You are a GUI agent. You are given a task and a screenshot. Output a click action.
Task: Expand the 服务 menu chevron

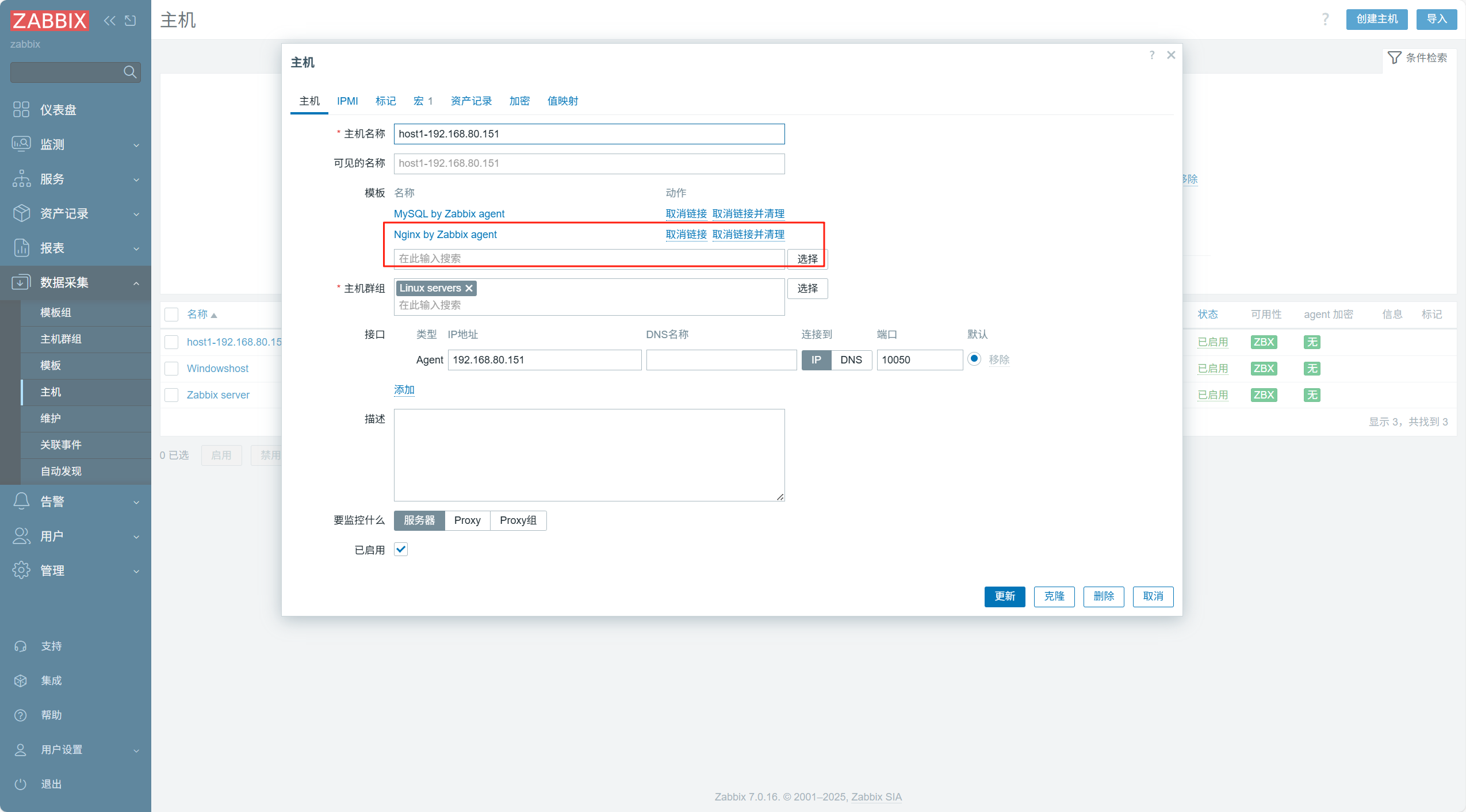click(136, 179)
